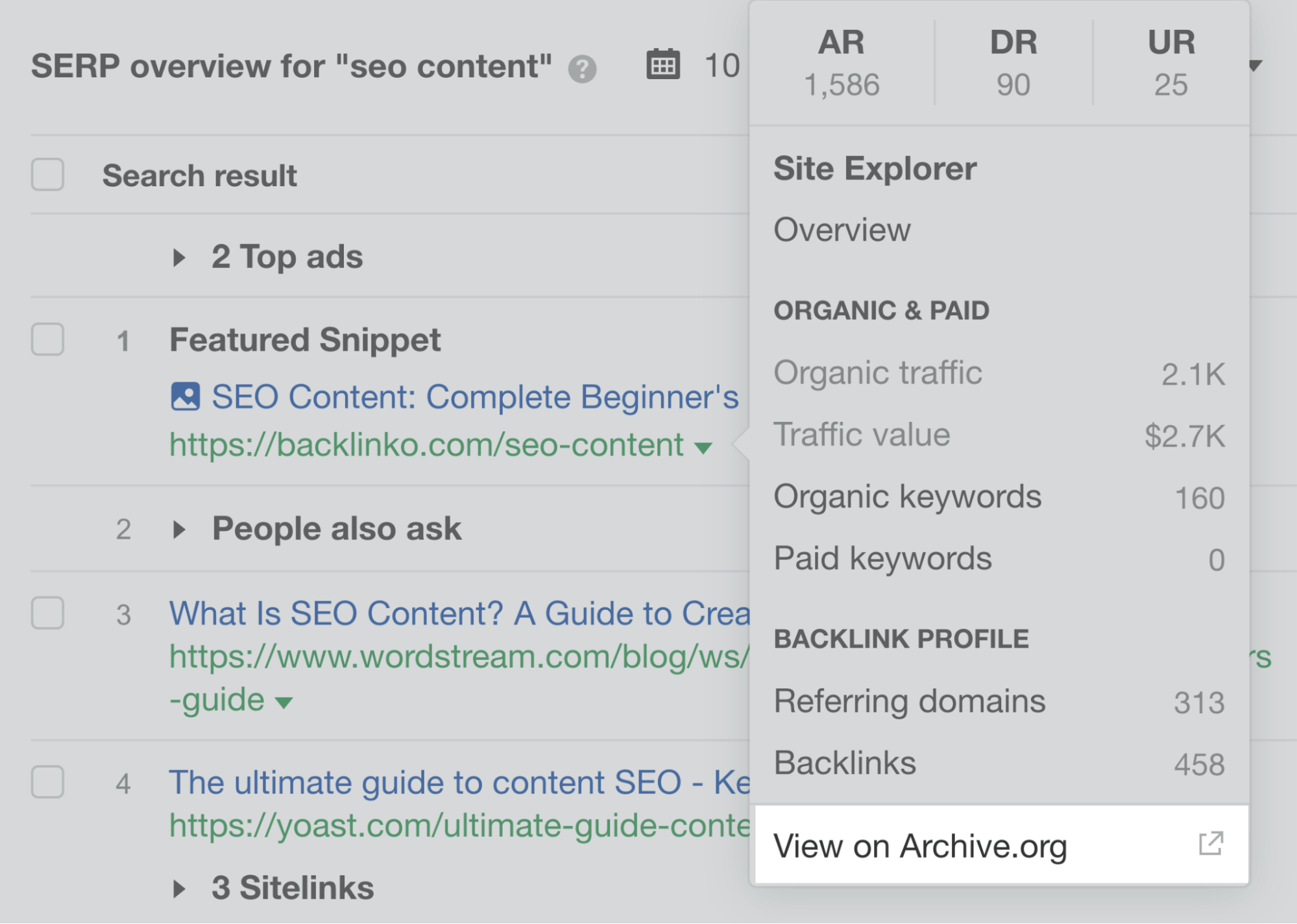Check the Featured Snippet row checkbox
The image size is (1297, 924).
(x=47, y=339)
